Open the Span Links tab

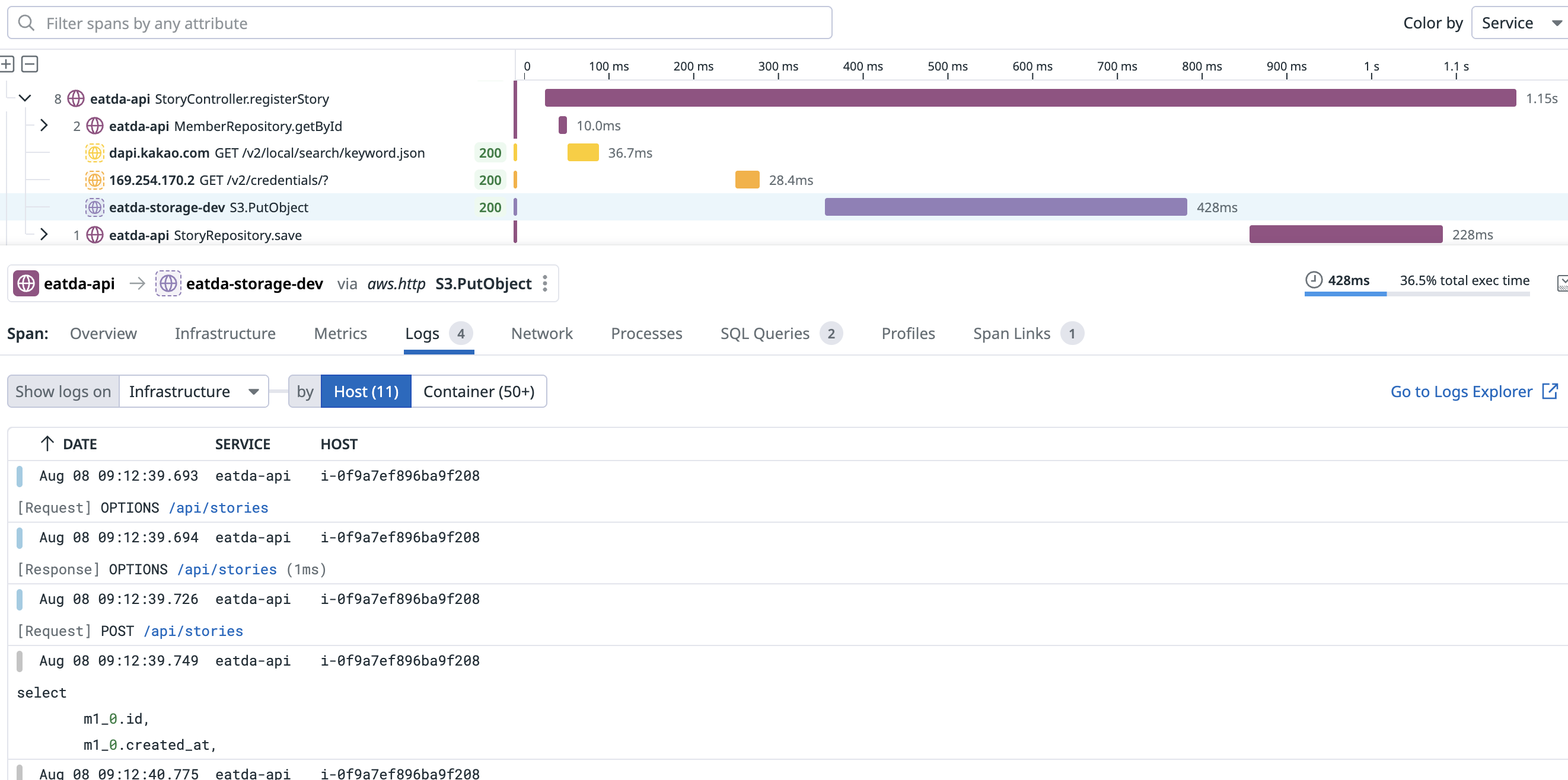[1011, 334]
